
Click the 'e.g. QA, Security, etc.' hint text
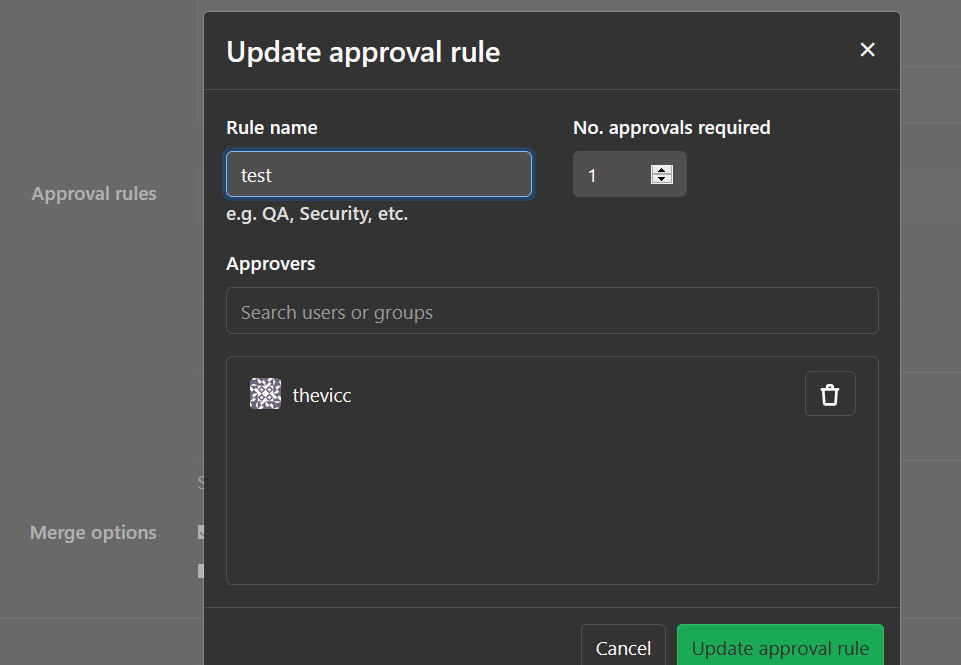(317, 214)
